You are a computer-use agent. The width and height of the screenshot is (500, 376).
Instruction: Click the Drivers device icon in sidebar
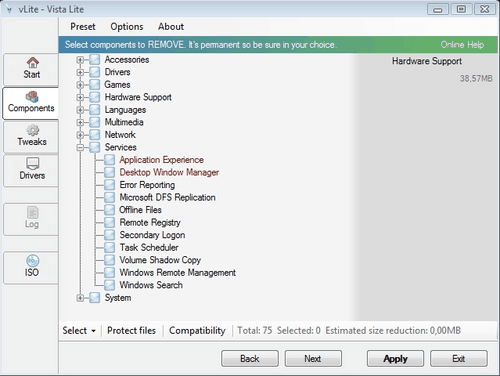pyautogui.click(x=32, y=164)
